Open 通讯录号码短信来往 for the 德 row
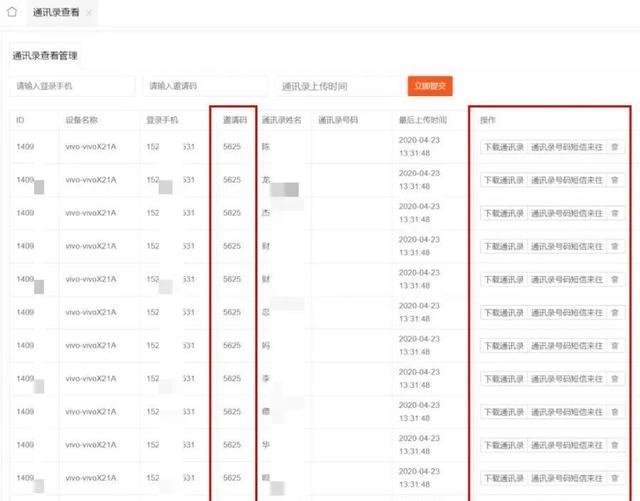Screen dimensions: 640x501 [567, 412]
